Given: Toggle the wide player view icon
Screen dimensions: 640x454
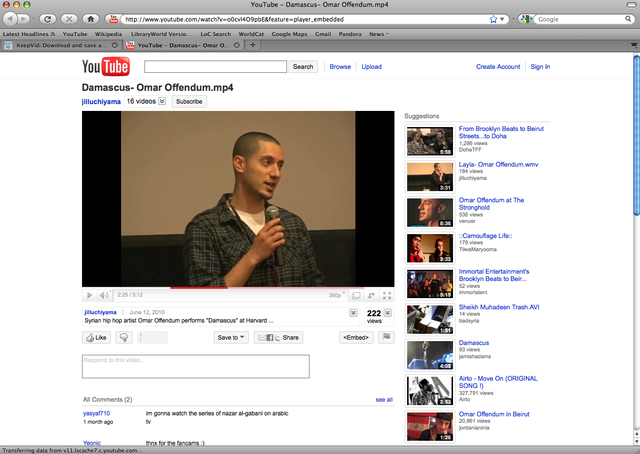Looking at the screenshot, I should [x=356, y=295].
